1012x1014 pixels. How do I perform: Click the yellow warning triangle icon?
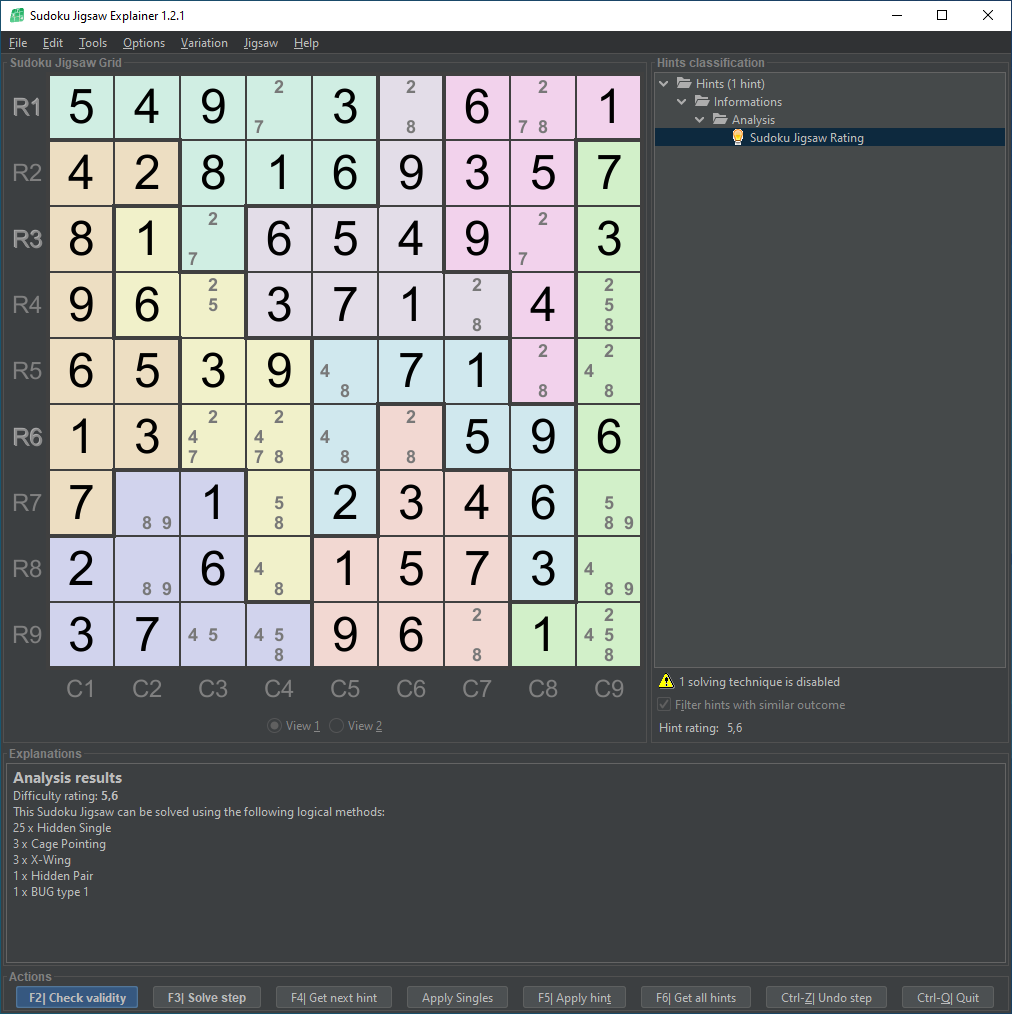coord(666,681)
